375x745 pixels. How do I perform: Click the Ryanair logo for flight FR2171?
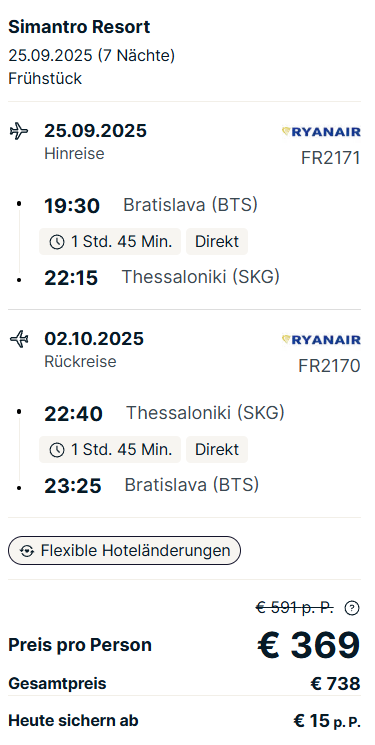point(321,132)
